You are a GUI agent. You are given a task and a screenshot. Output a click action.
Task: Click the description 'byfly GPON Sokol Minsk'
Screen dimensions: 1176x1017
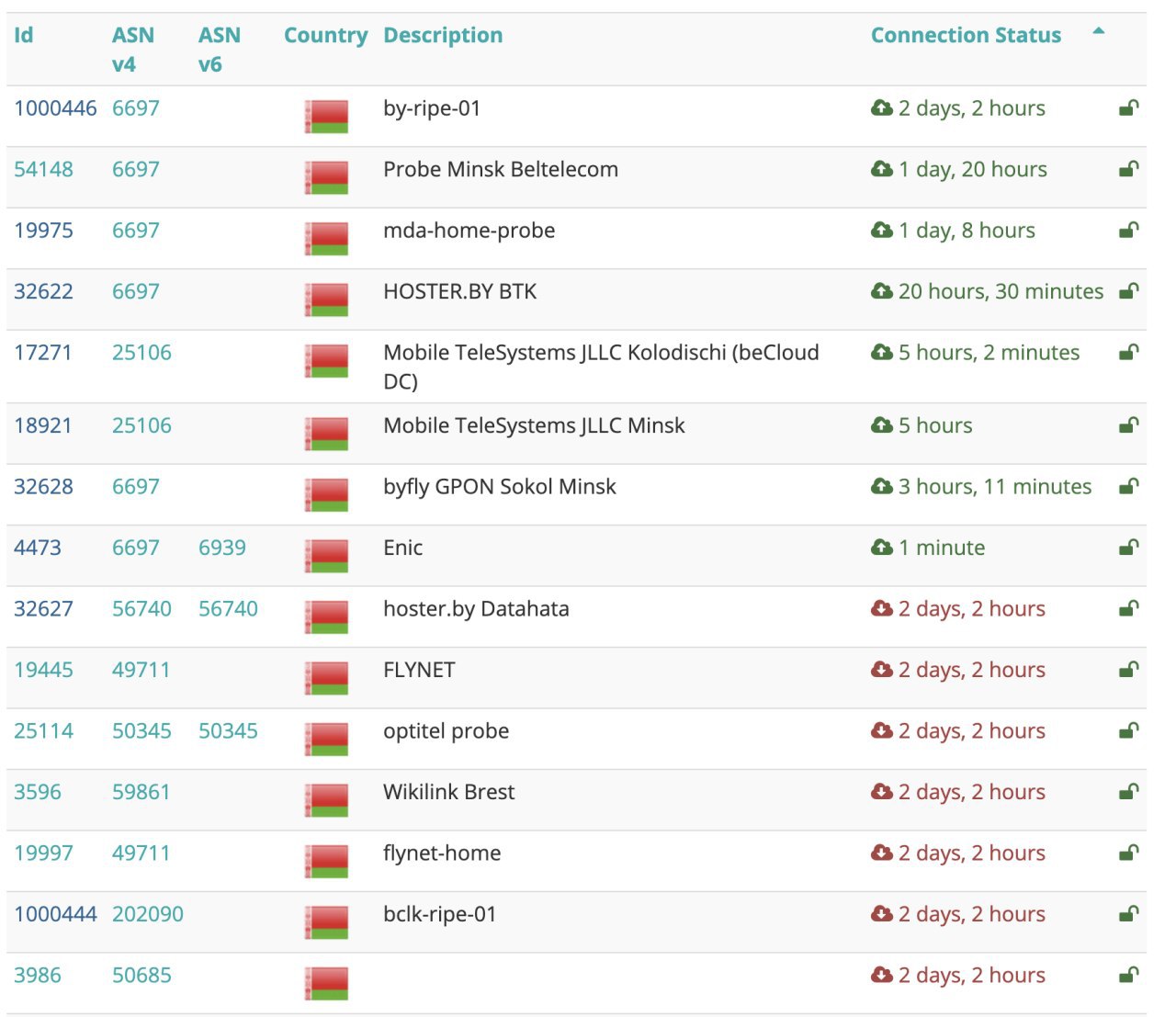500,487
